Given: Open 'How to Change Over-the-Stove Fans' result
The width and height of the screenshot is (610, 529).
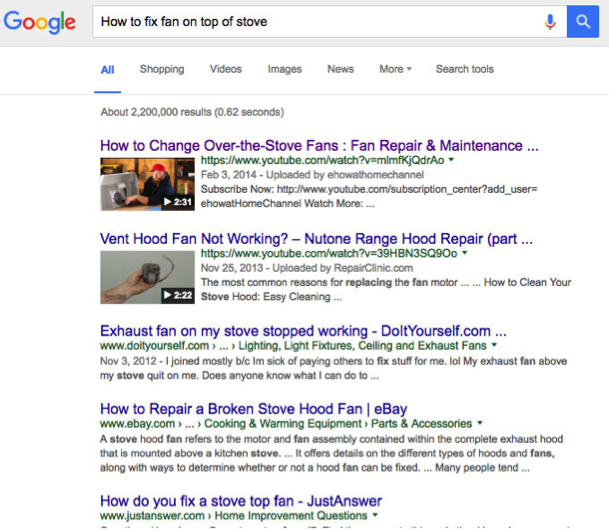Looking at the screenshot, I should (x=319, y=145).
